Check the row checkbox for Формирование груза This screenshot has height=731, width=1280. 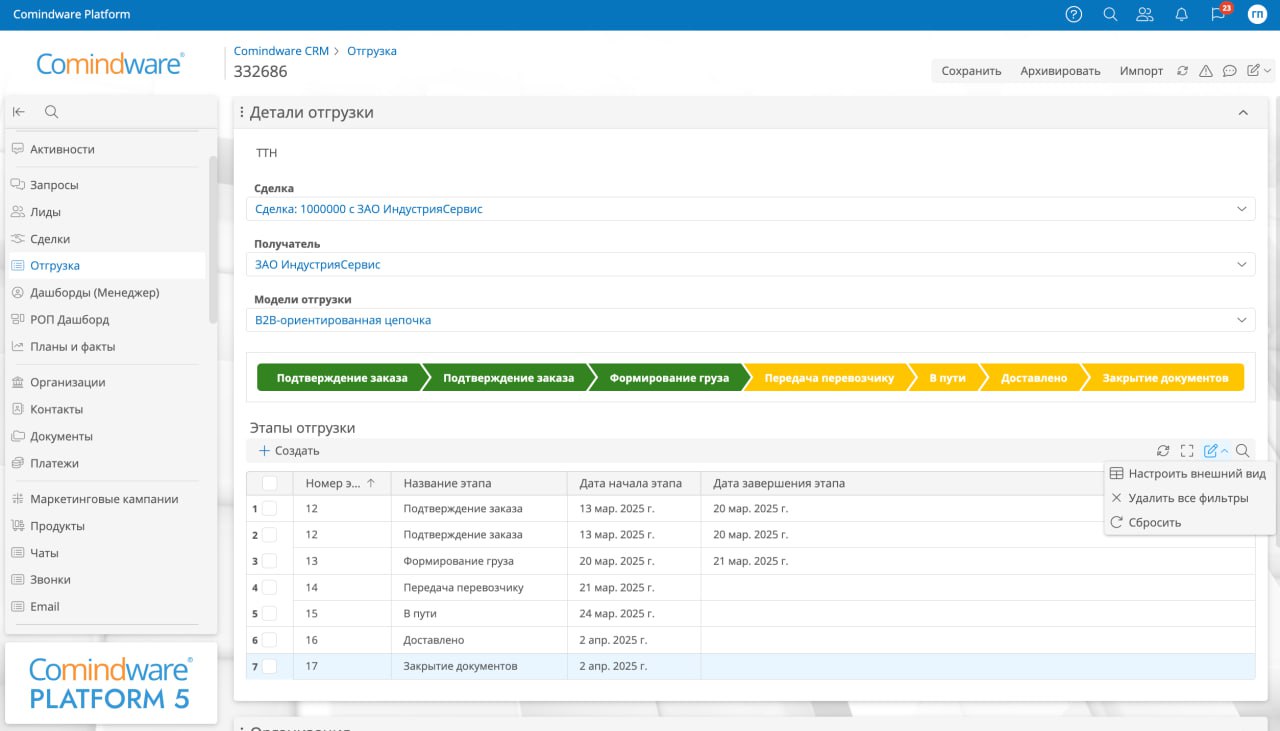pyautogui.click(x=269, y=561)
